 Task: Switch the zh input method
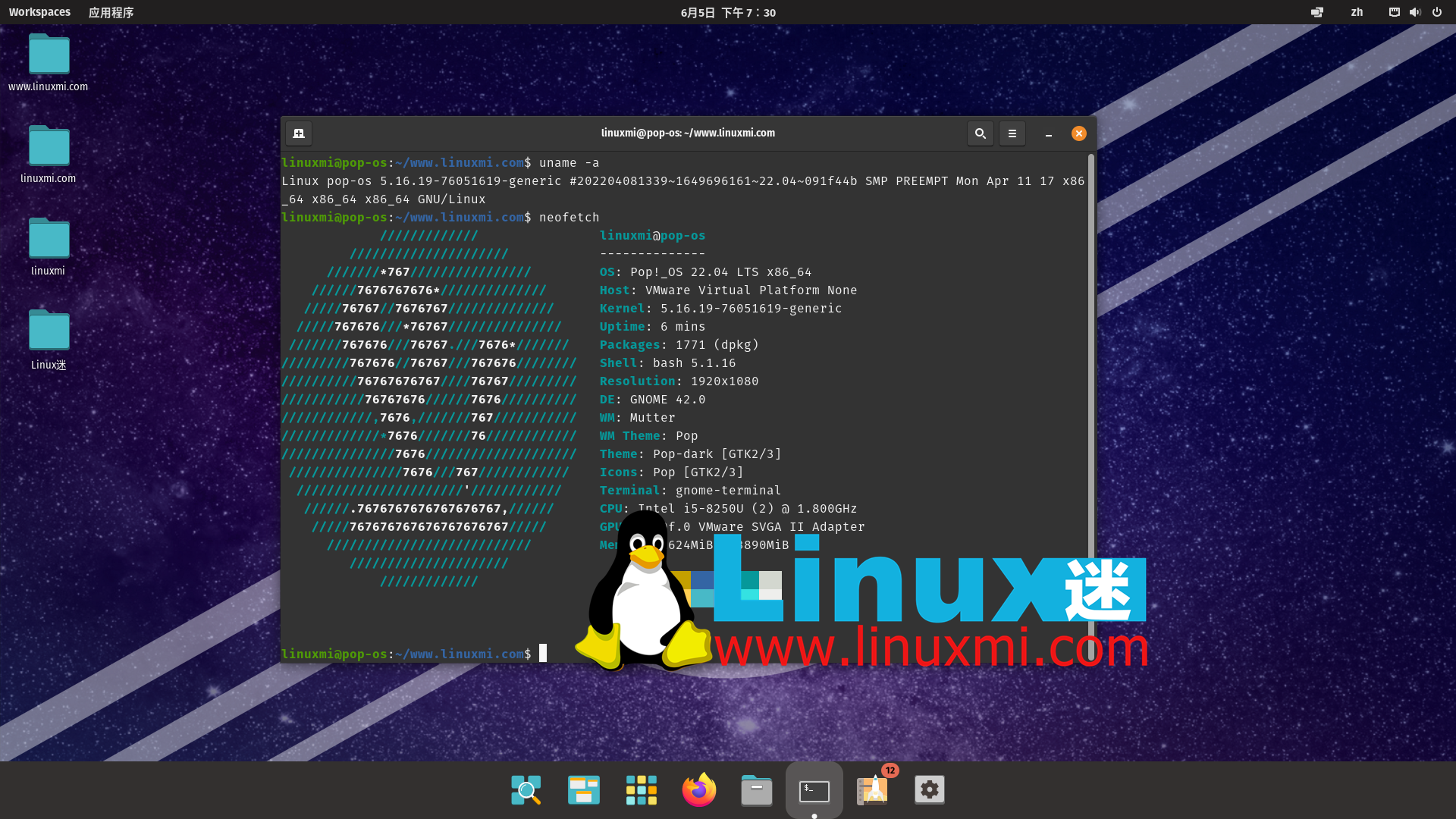[1357, 12]
